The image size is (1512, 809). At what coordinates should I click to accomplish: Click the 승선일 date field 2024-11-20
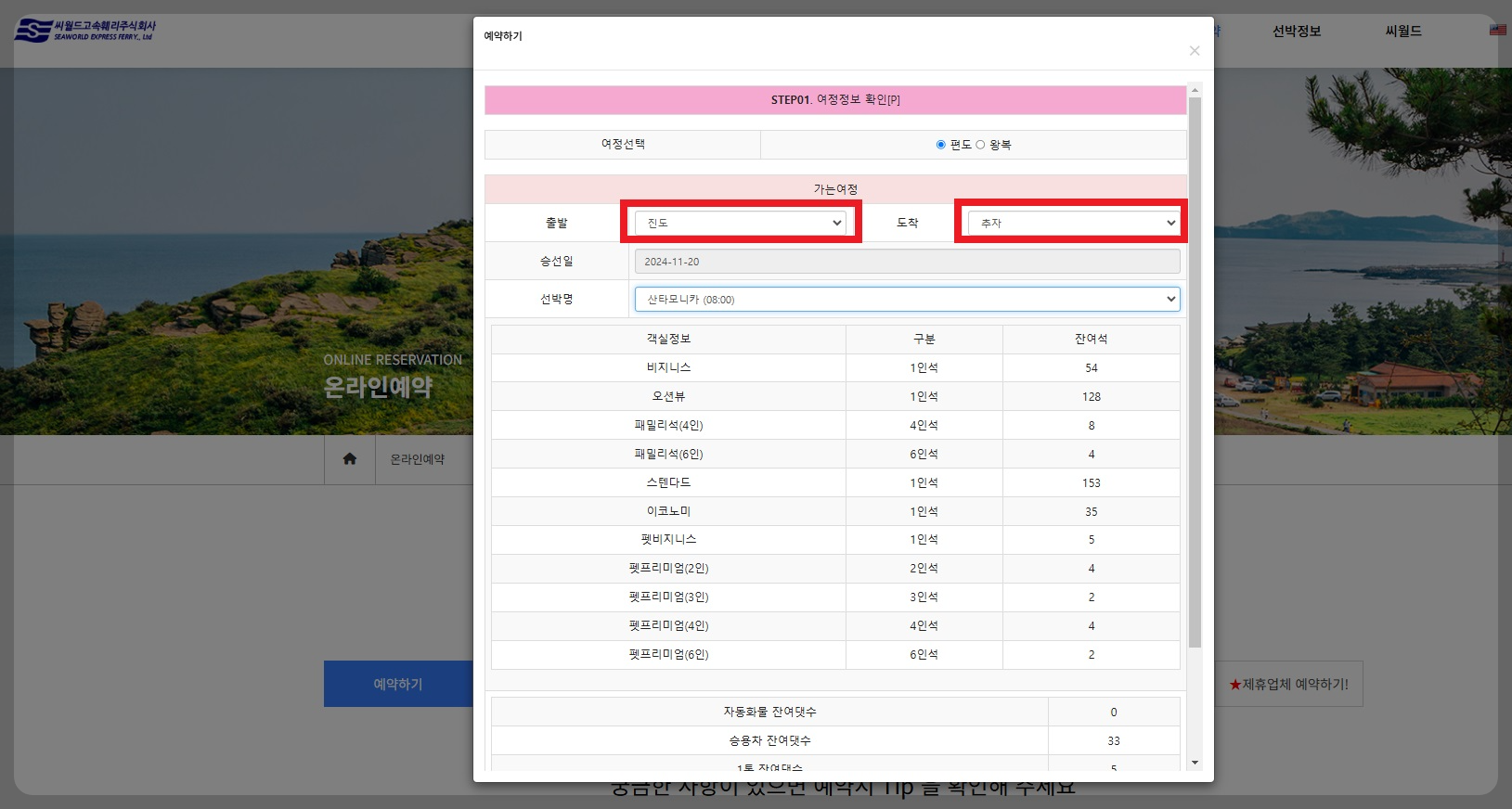point(907,262)
